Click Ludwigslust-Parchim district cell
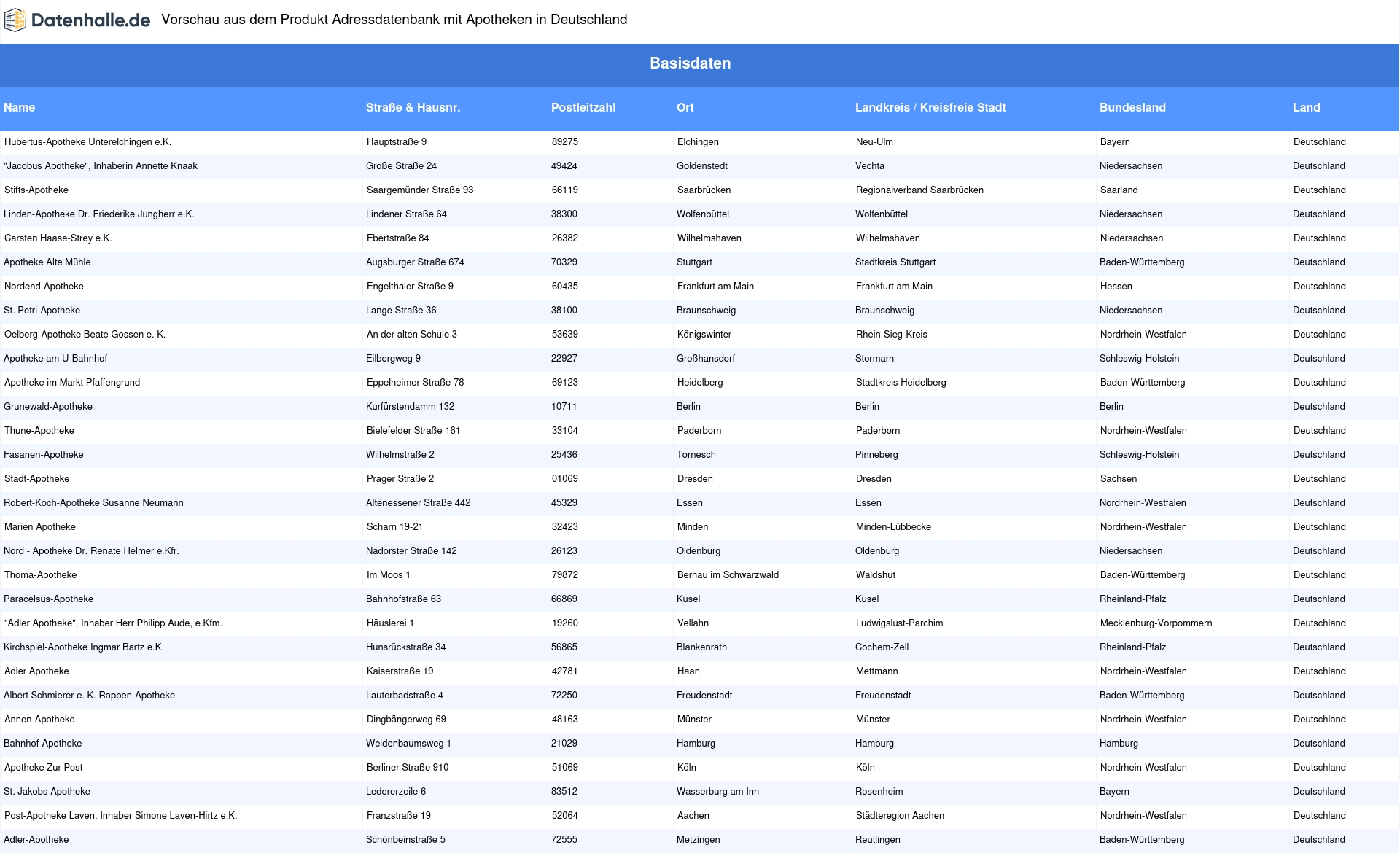Screen dimensions: 1400x853 (899, 623)
